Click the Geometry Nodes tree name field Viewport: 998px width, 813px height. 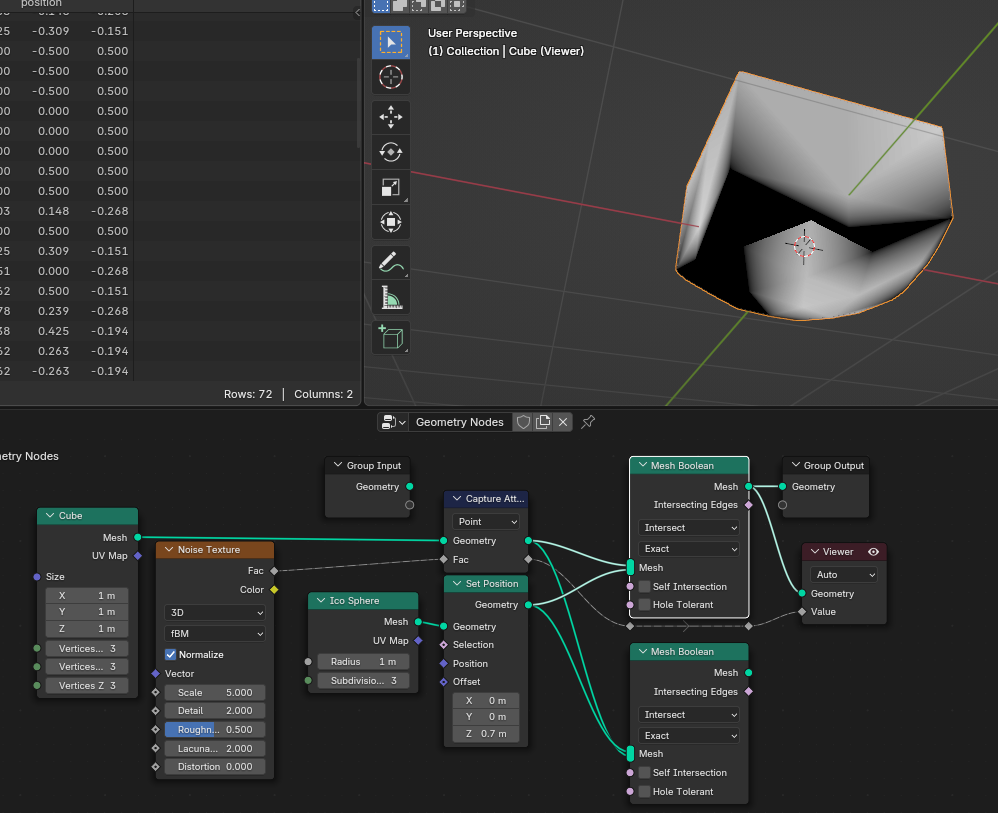[460, 422]
